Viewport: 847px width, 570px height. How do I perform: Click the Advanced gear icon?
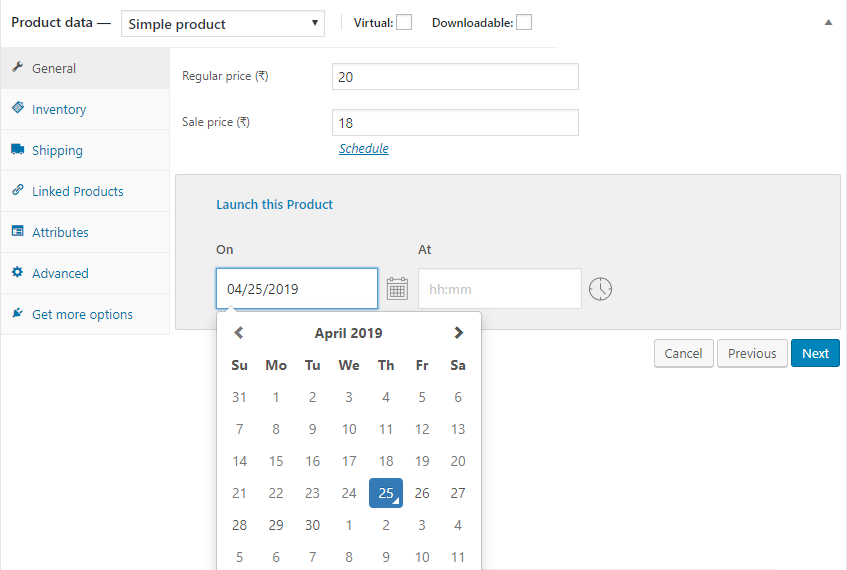[x=18, y=272]
